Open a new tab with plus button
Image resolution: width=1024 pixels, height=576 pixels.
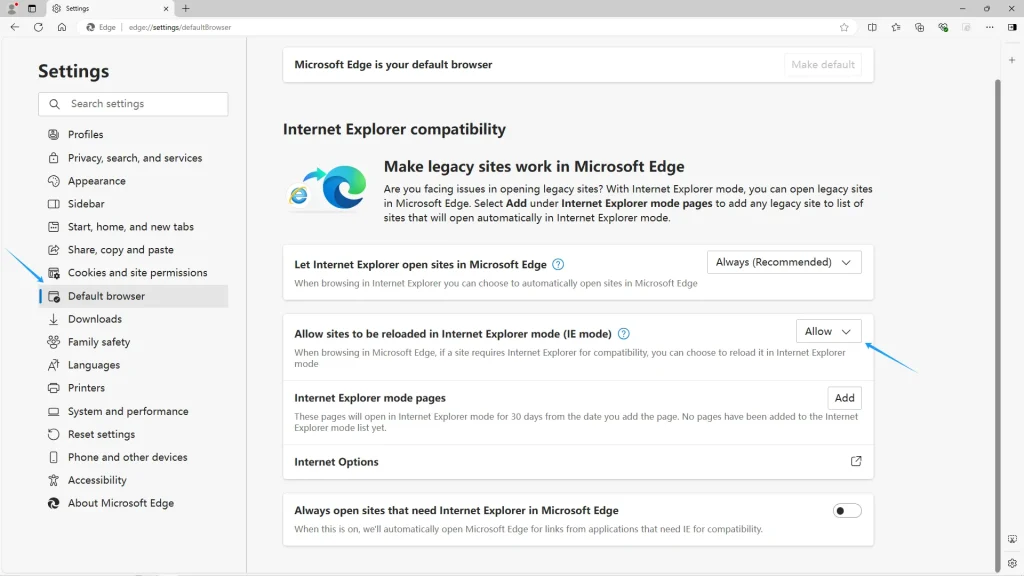(186, 8)
